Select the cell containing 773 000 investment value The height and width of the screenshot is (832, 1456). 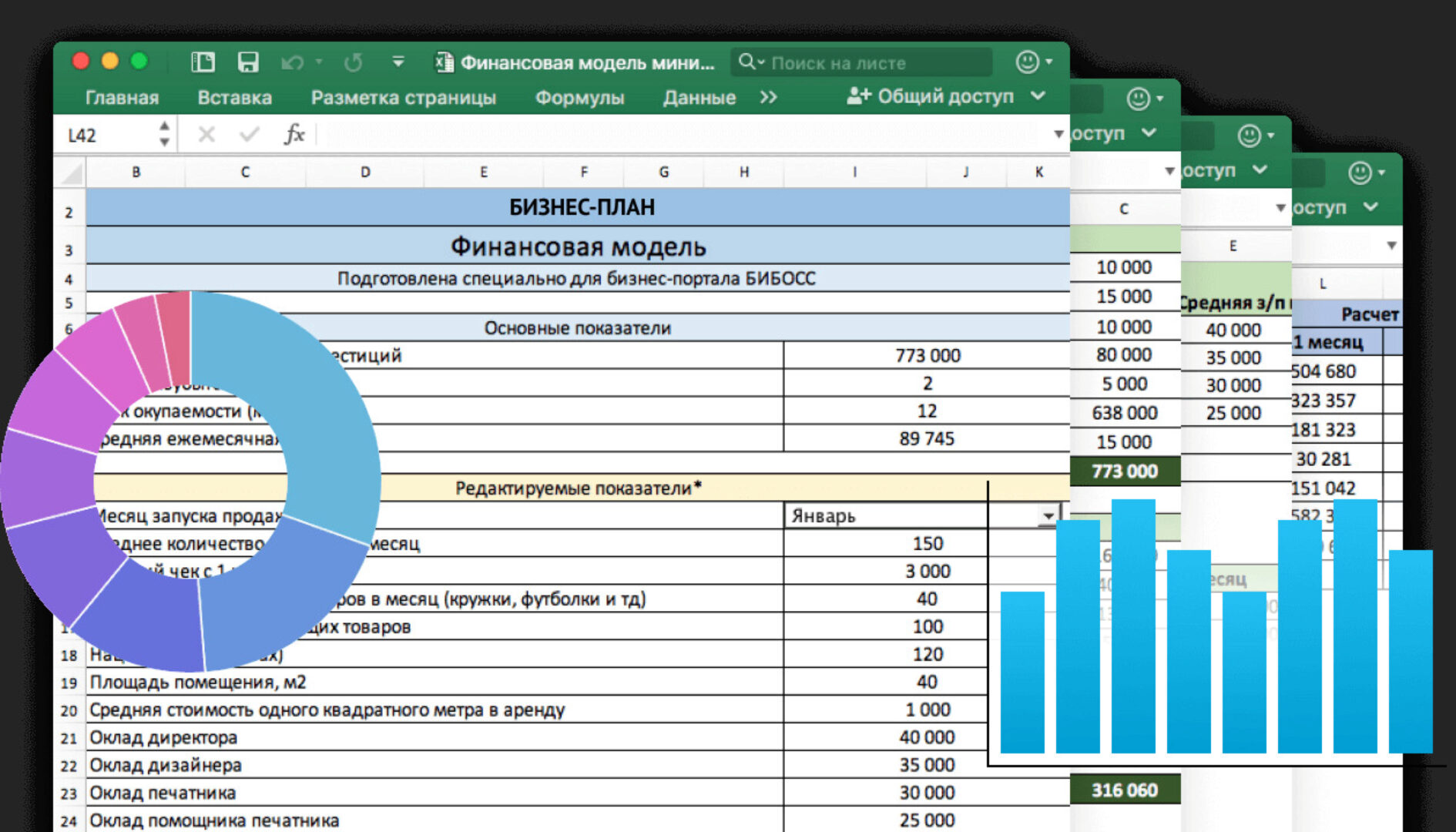[927, 355]
